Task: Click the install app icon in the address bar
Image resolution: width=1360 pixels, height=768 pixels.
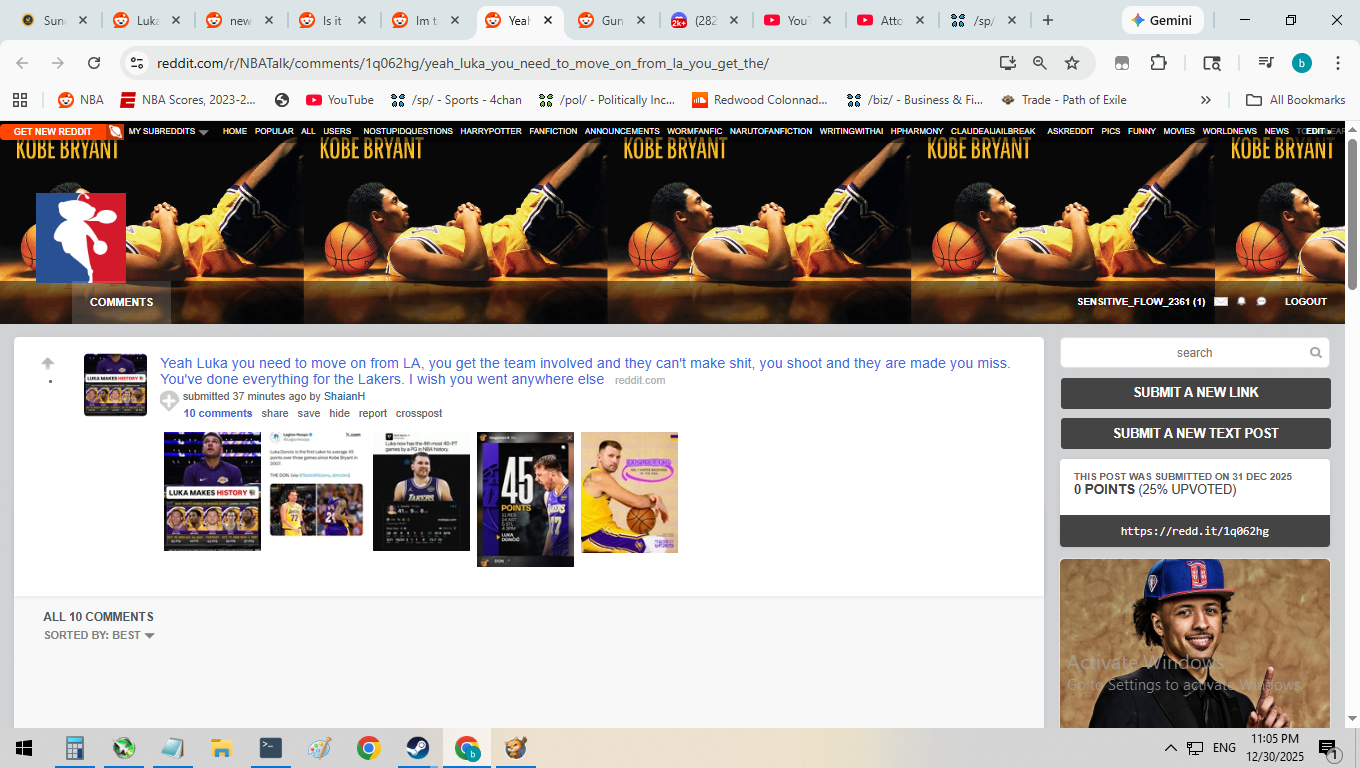Action: [1008, 63]
